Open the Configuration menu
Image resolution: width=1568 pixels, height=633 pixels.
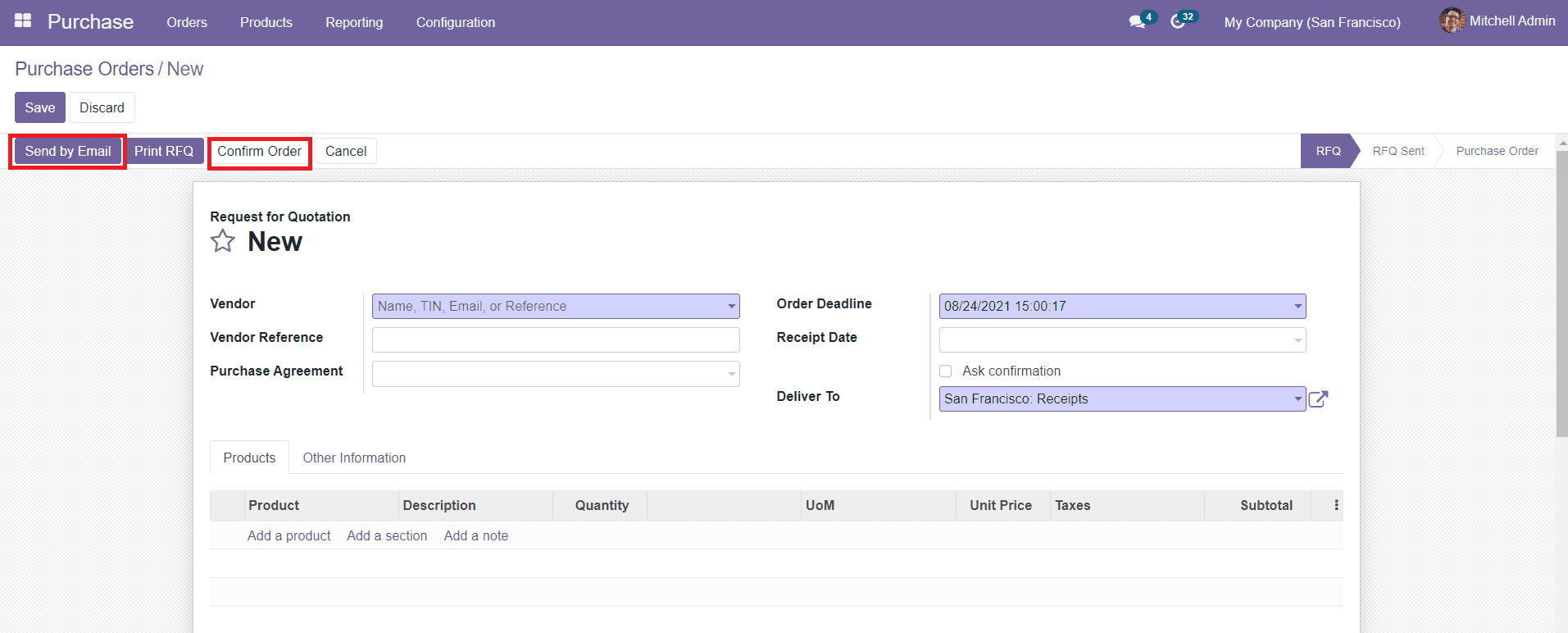455,22
